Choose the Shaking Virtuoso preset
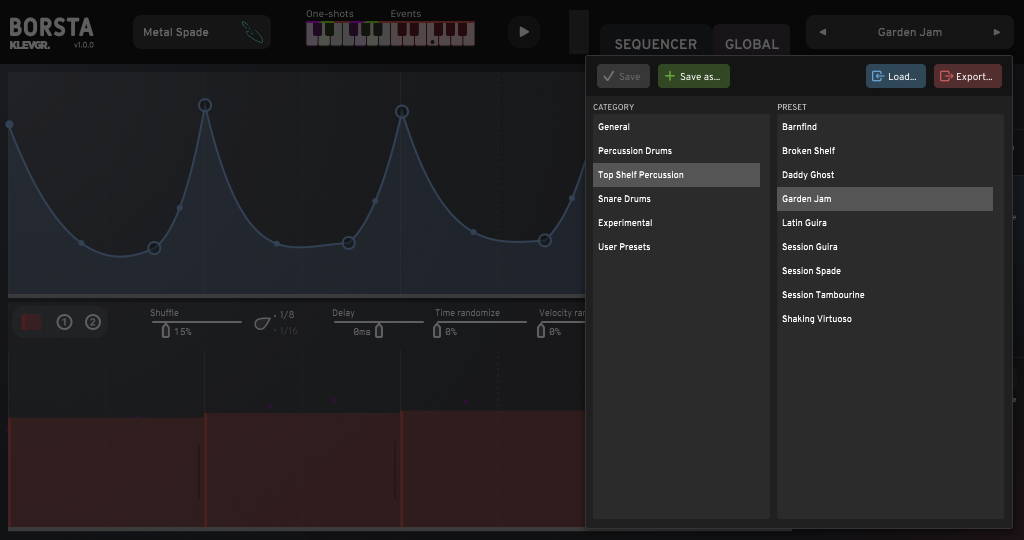The width and height of the screenshot is (1024, 540). (x=885, y=319)
